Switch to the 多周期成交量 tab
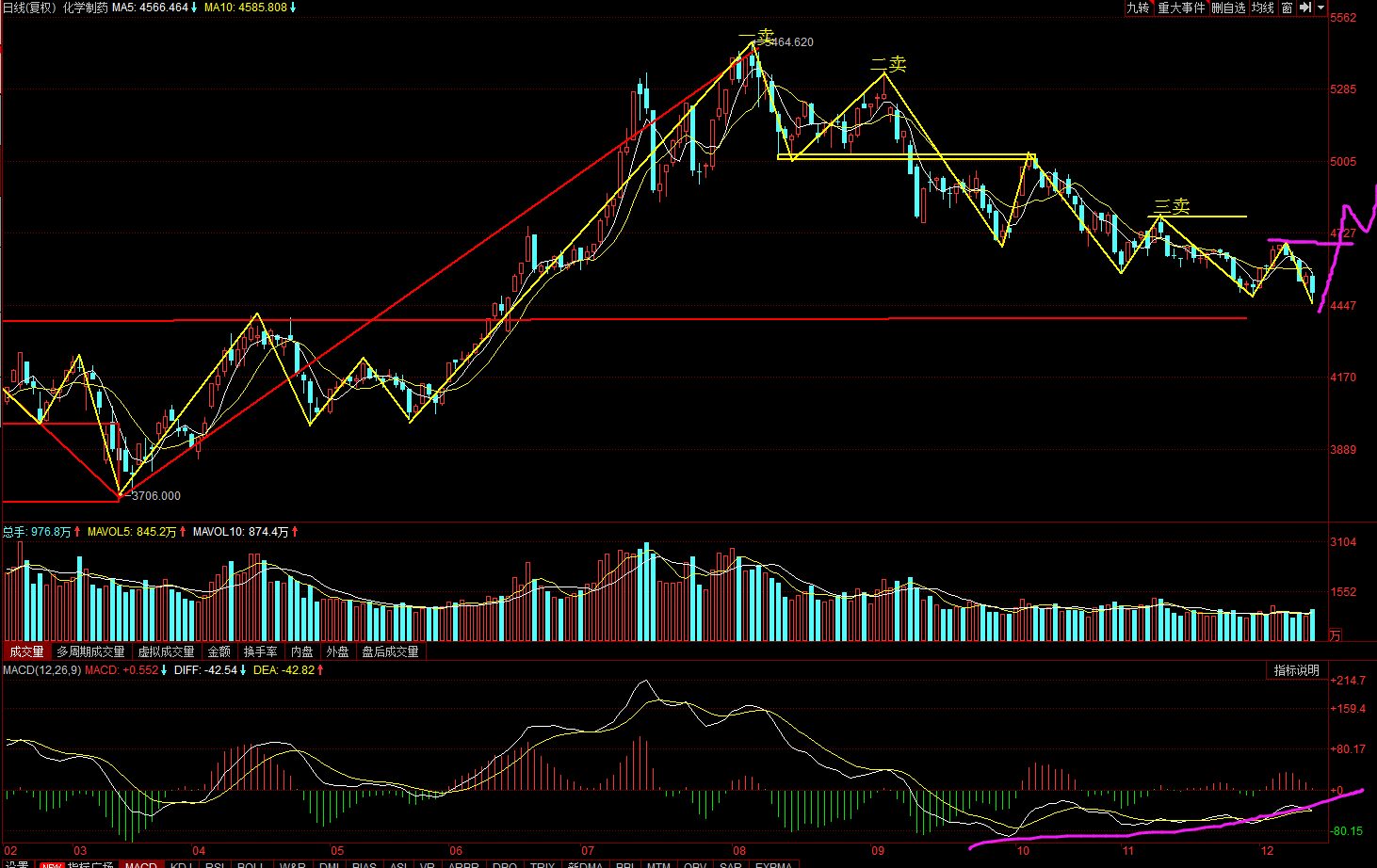 (x=90, y=651)
